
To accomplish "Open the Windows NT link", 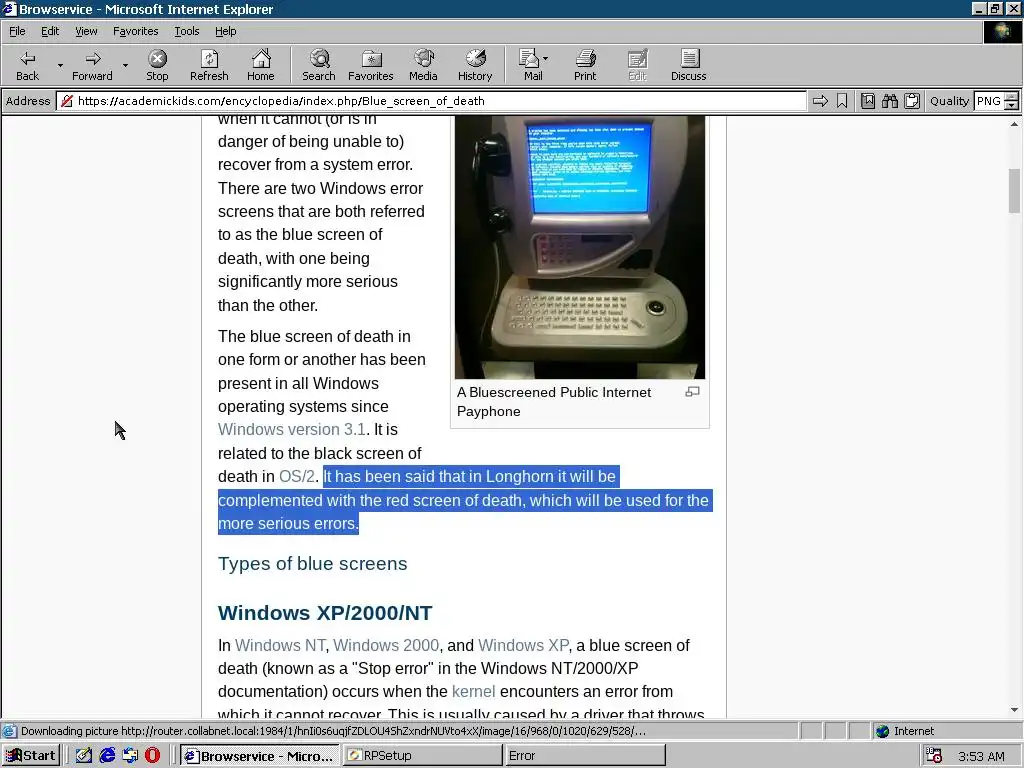I will [280, 645].
